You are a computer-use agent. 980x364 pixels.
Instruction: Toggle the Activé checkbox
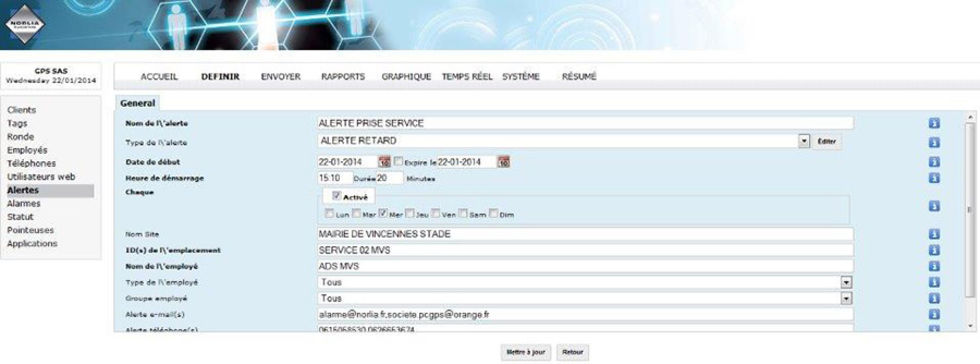[336, 196]
